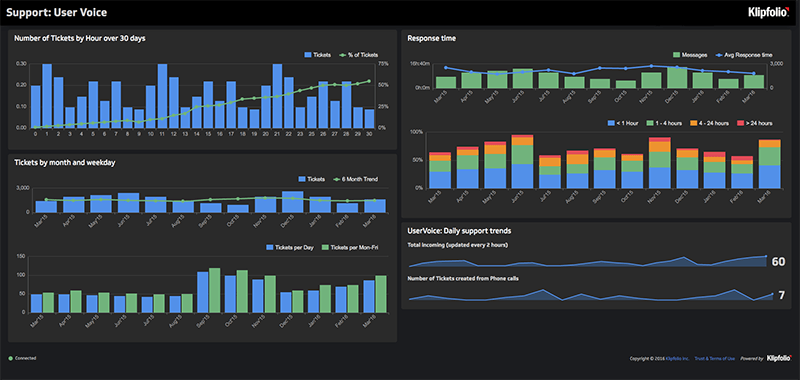This screenshot has height=380, width=800.
Task: Click the phone call tickets sparkline chart
Action: tap(591, 295)
